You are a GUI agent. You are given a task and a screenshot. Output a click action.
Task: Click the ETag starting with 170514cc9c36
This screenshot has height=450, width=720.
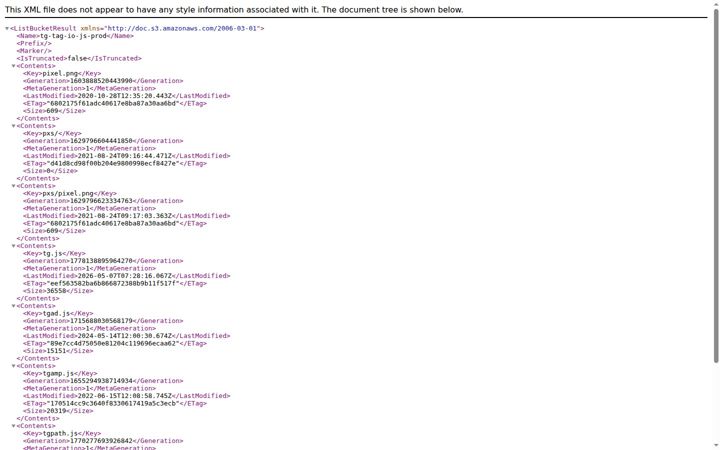[x=113, y=404]
